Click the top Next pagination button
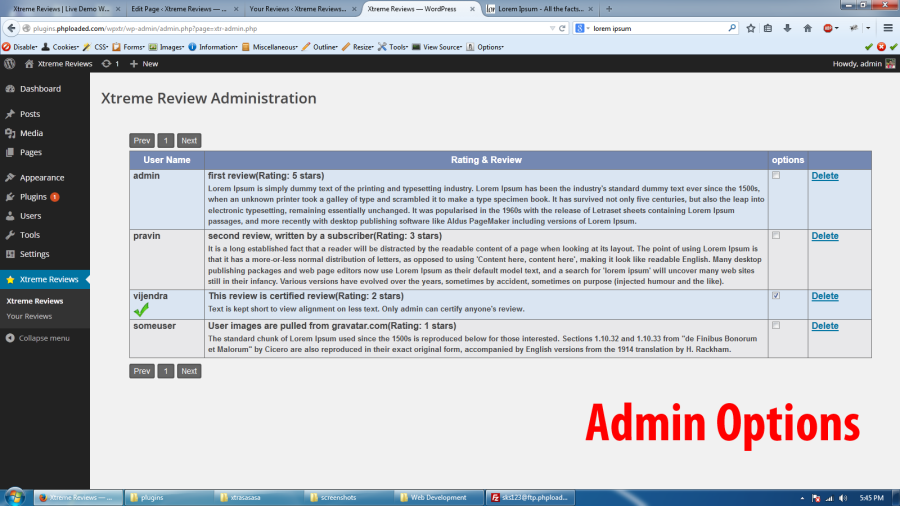The width and height of the screenshot is (900, 506). (x=189, y=141)
